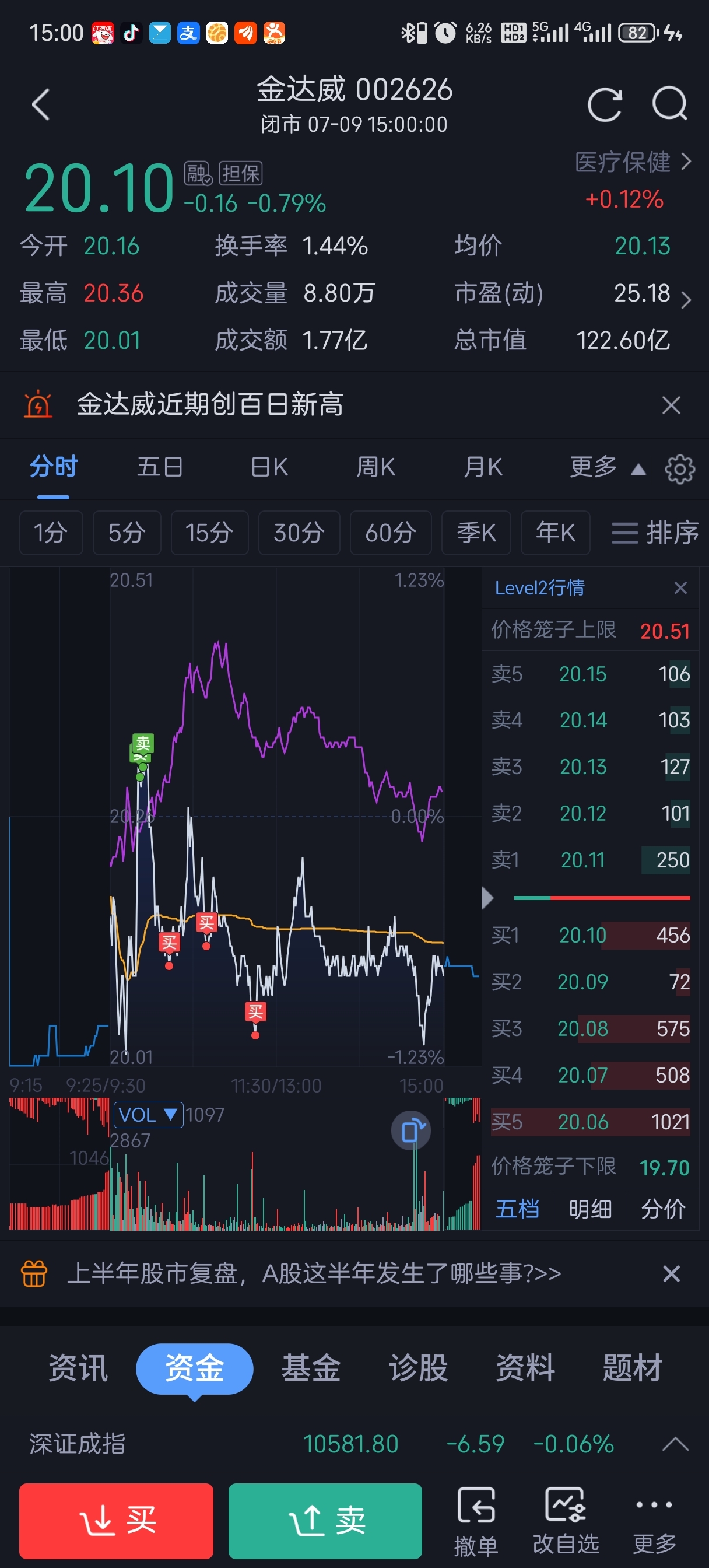This screenshot has width=709, height=1568.
Task: Select the 季K period chip
Action: tap(476, 533)
